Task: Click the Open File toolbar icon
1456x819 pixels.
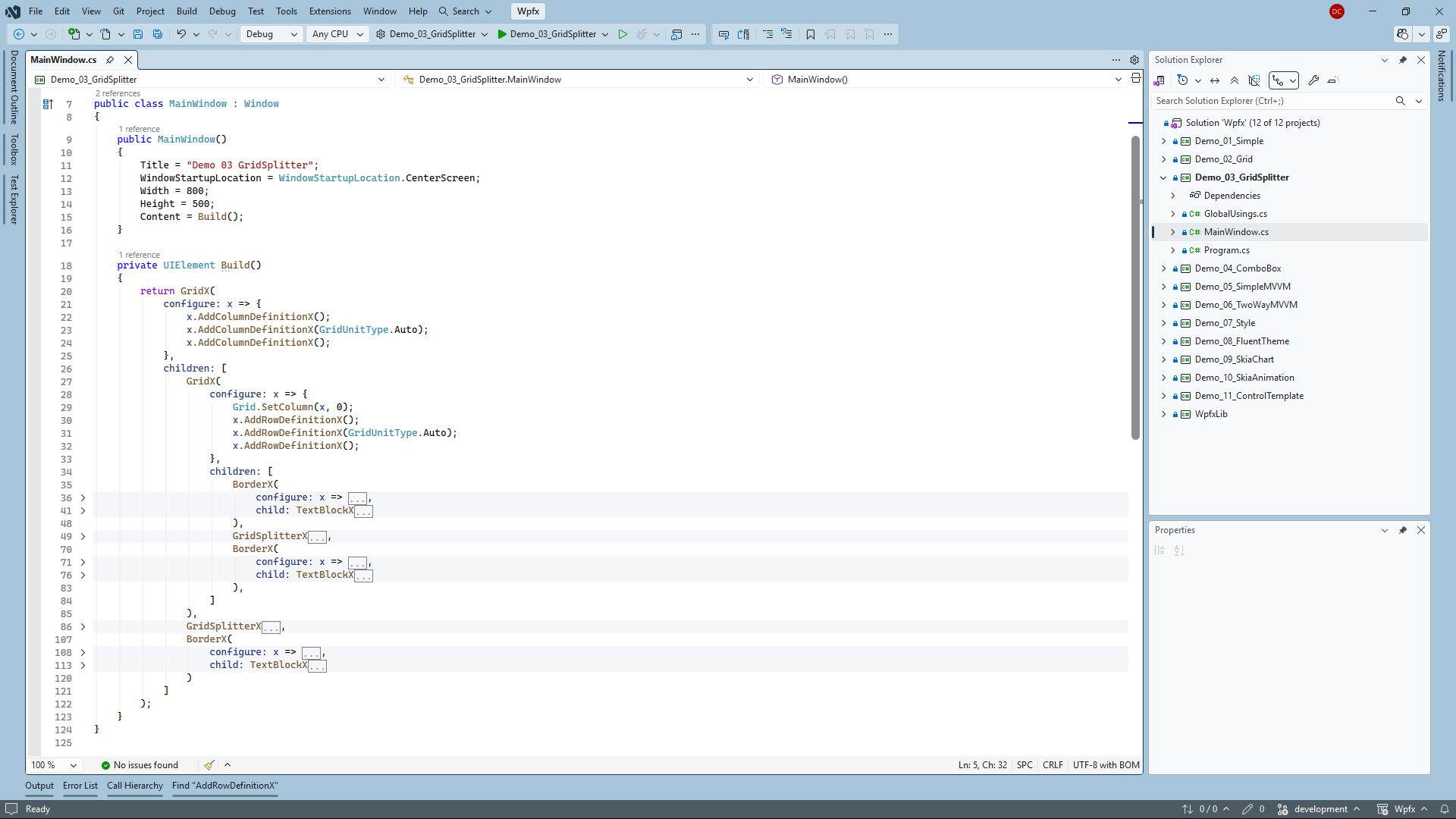Action: point(105,34)
